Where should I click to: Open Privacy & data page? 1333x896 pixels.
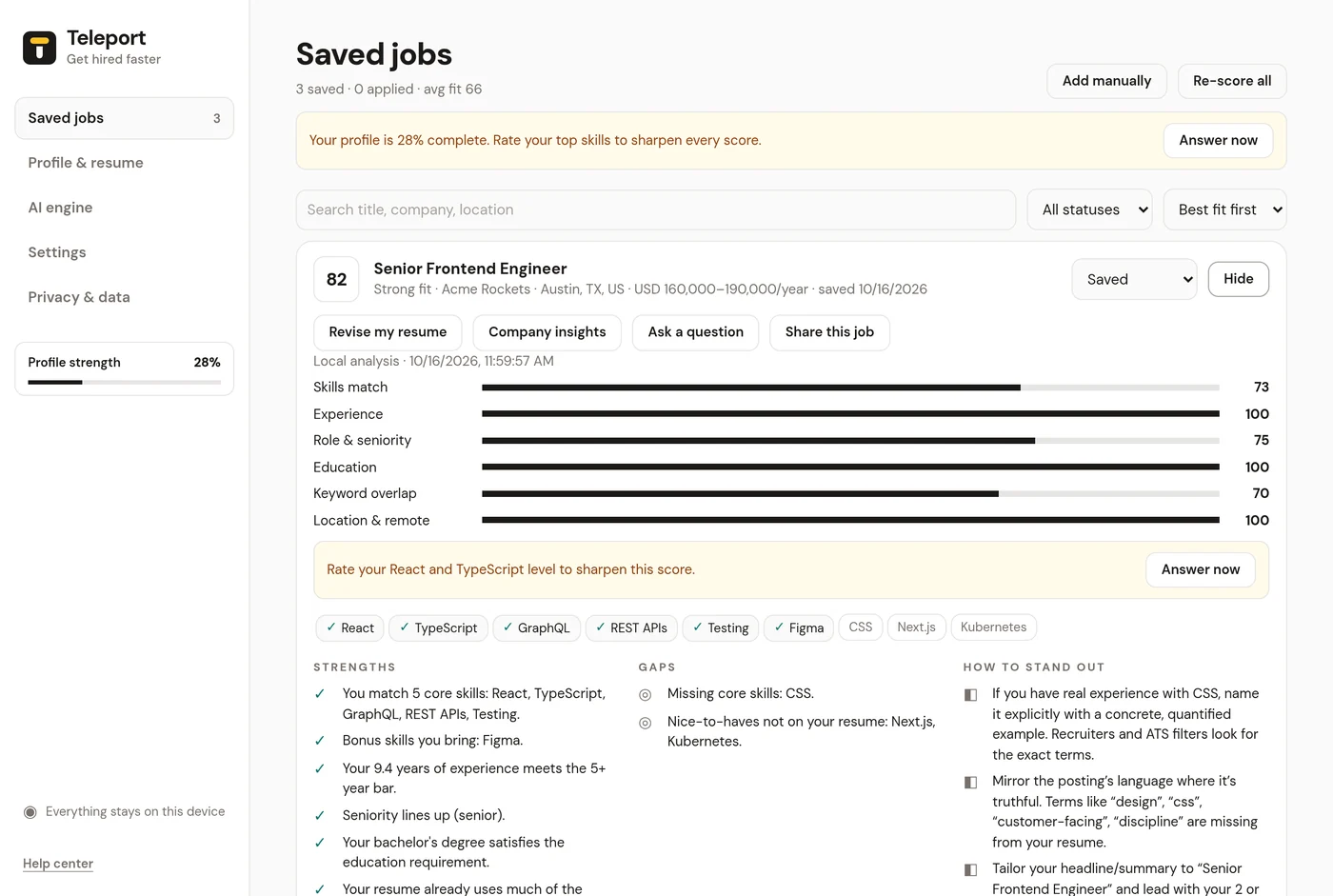point(124,297)
